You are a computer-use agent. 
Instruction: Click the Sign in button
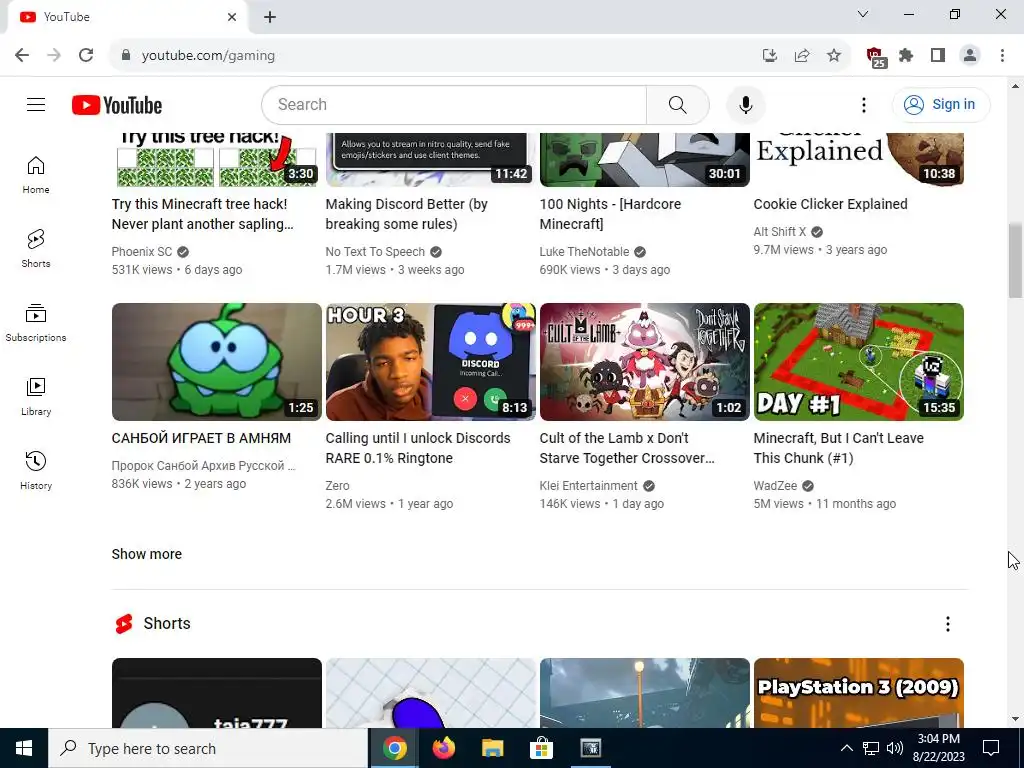tap(940, 104)
